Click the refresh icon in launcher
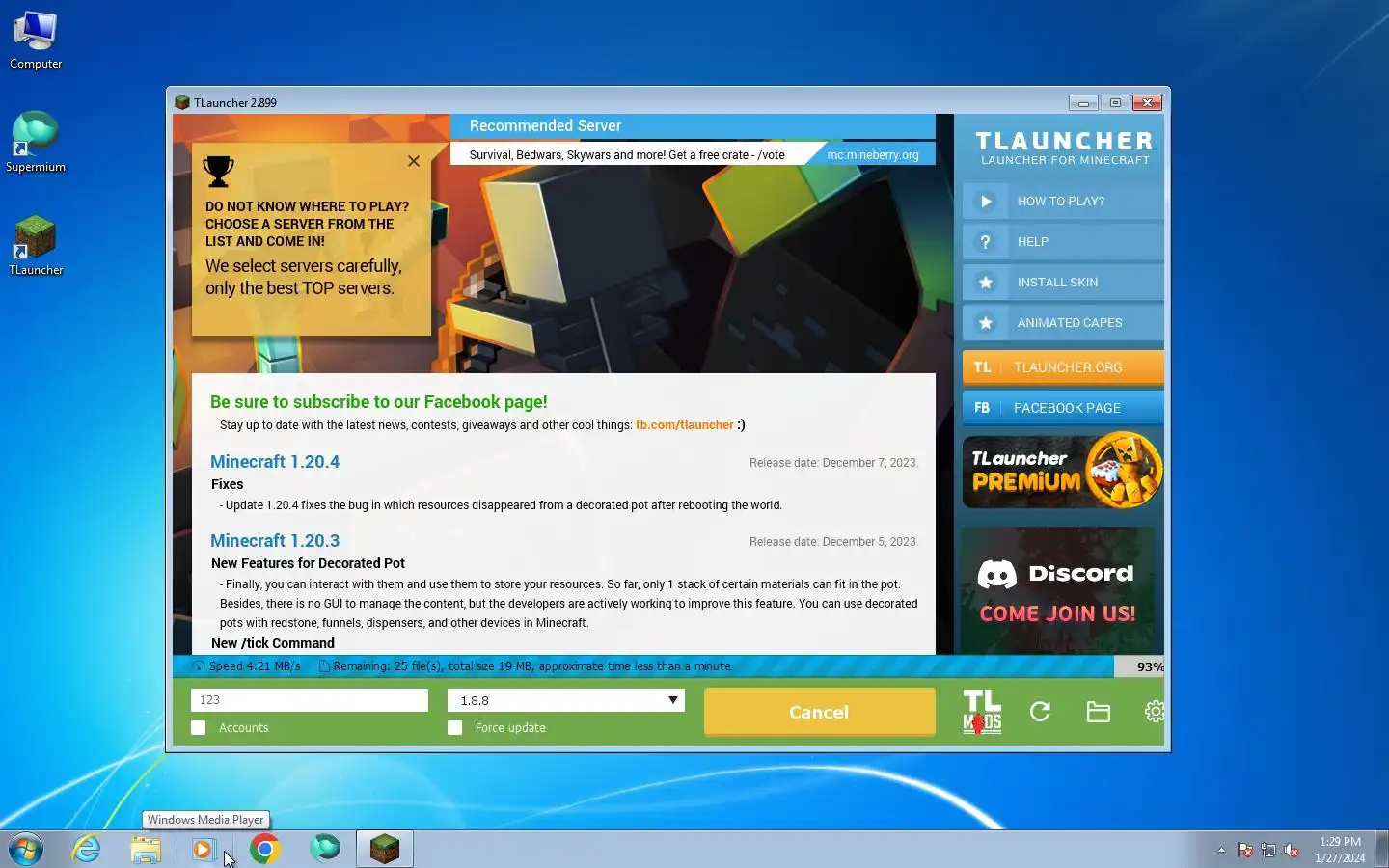1389x868 pixels. pos(1040,712)
